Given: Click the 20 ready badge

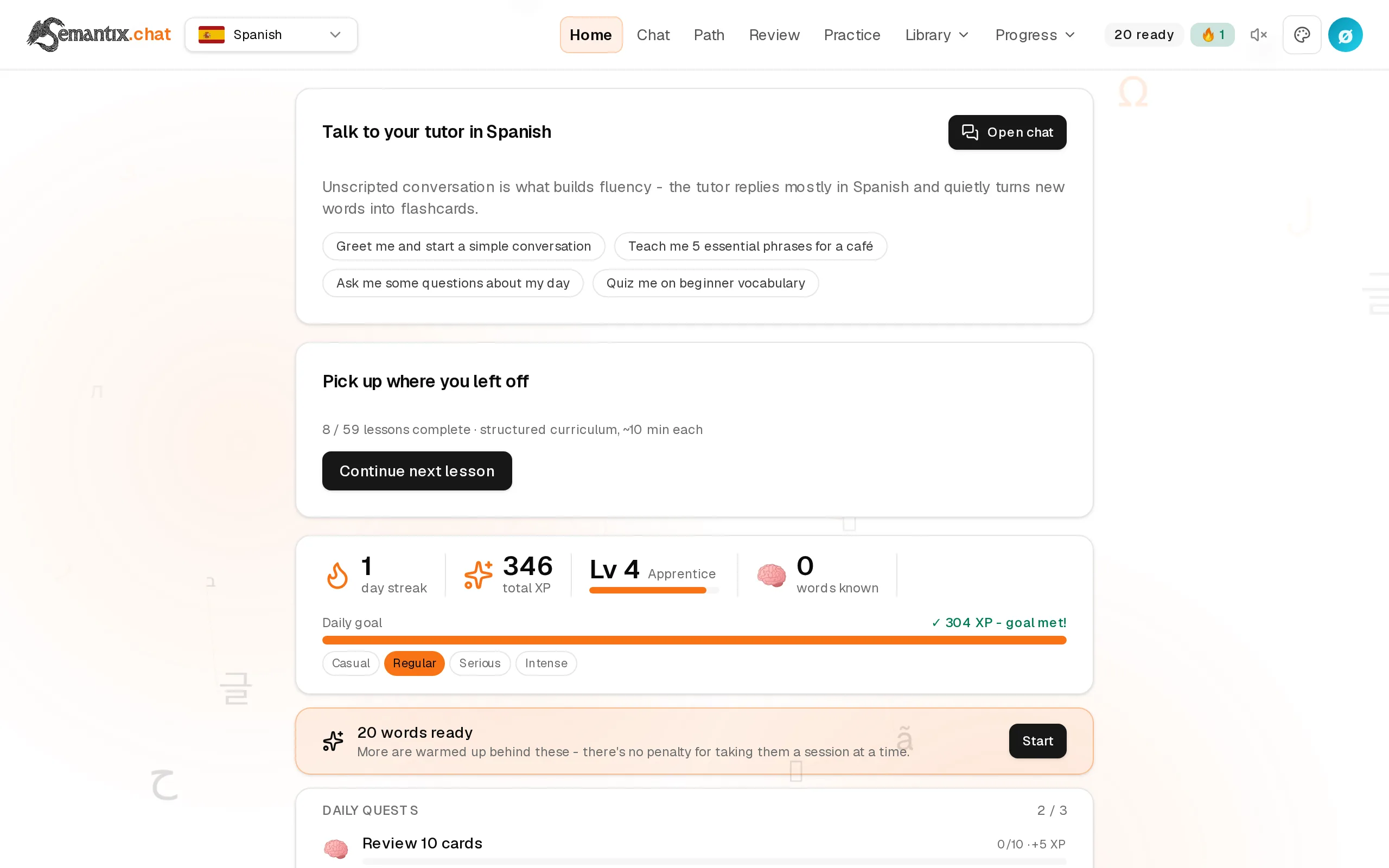Looking at the screenshot, I should coord(1143,34).
